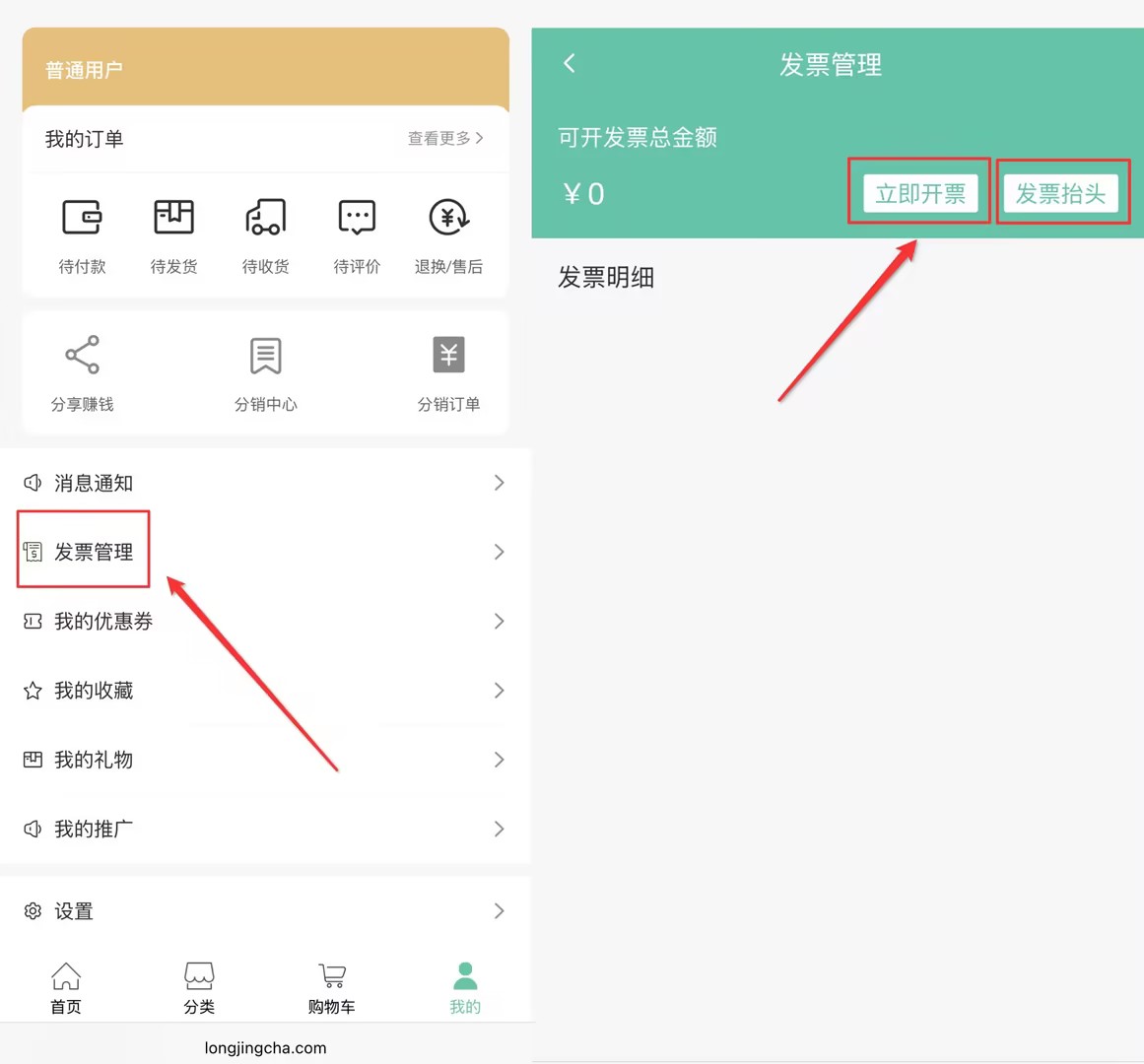1144x1064 pixels.
Task: Open the 分销中心 distribution center icon
Action: (x=265, y=356)
